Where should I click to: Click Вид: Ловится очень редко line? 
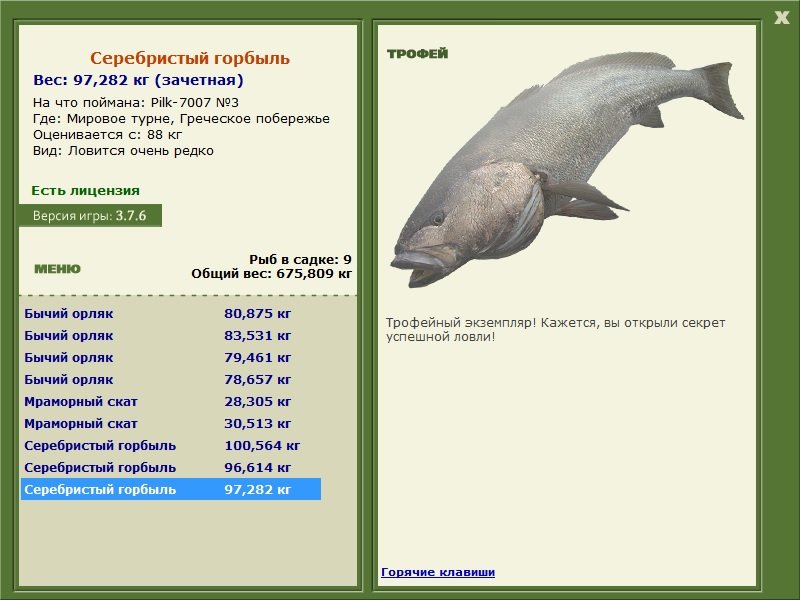(123, 151)
